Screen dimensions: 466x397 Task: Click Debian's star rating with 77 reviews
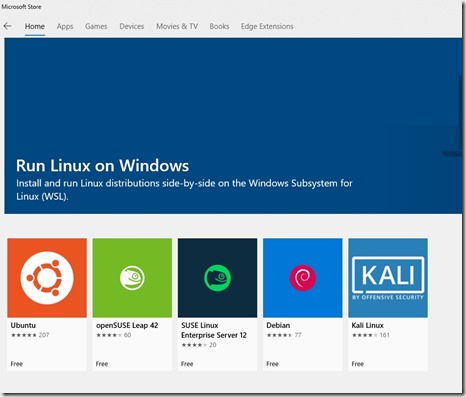tap(284, 335)
